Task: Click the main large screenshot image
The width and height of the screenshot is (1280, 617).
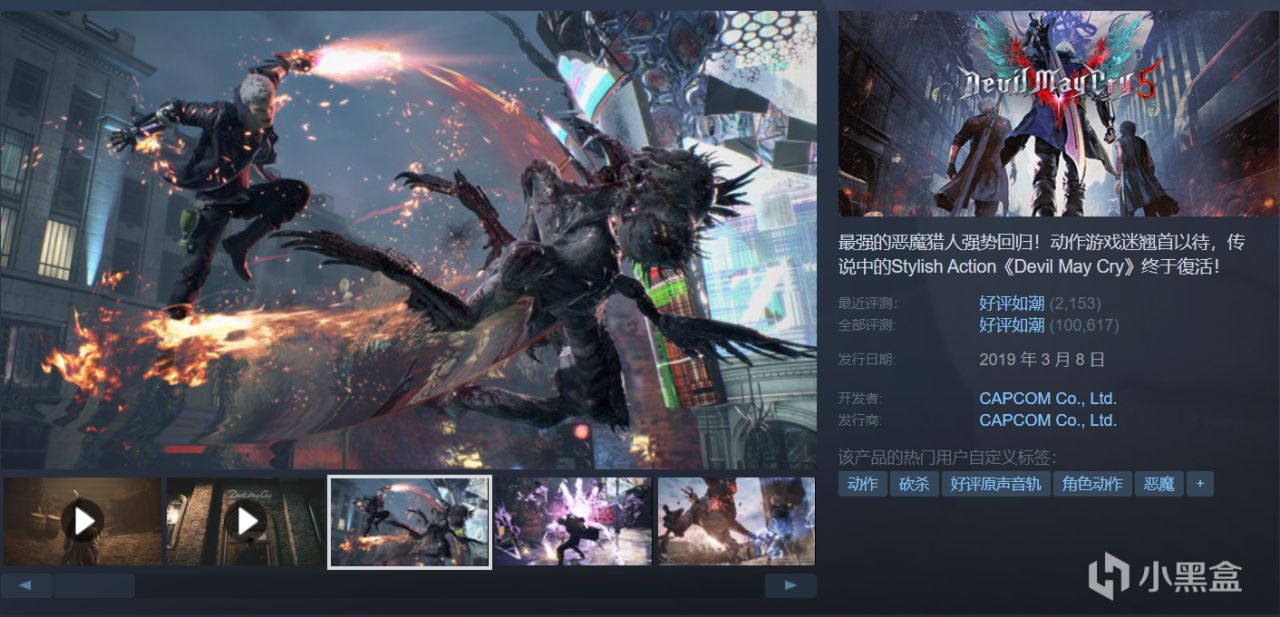Action: 409,240
